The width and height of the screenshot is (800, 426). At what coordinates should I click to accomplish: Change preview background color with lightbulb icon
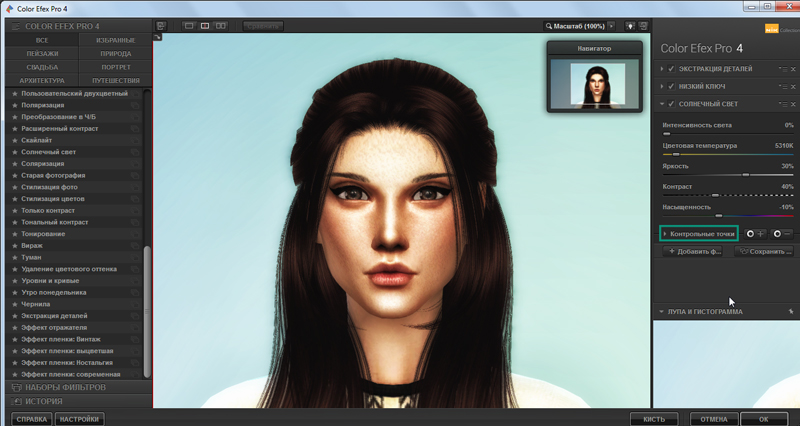pos(630,26)
